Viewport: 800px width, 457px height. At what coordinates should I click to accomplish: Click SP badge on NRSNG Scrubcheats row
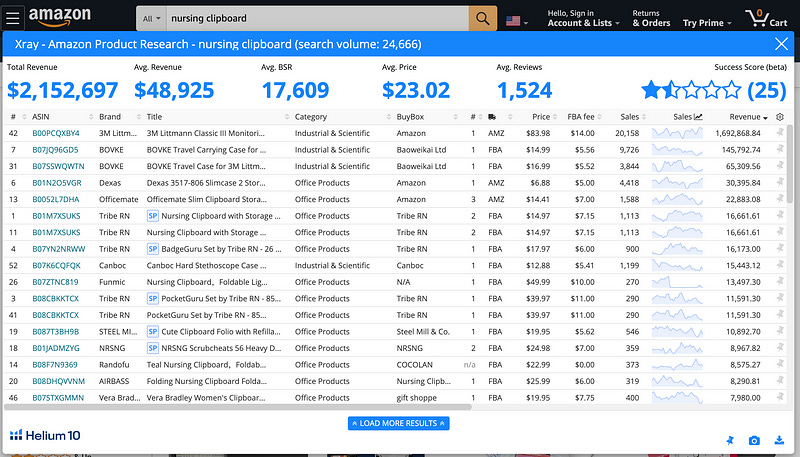153,348
